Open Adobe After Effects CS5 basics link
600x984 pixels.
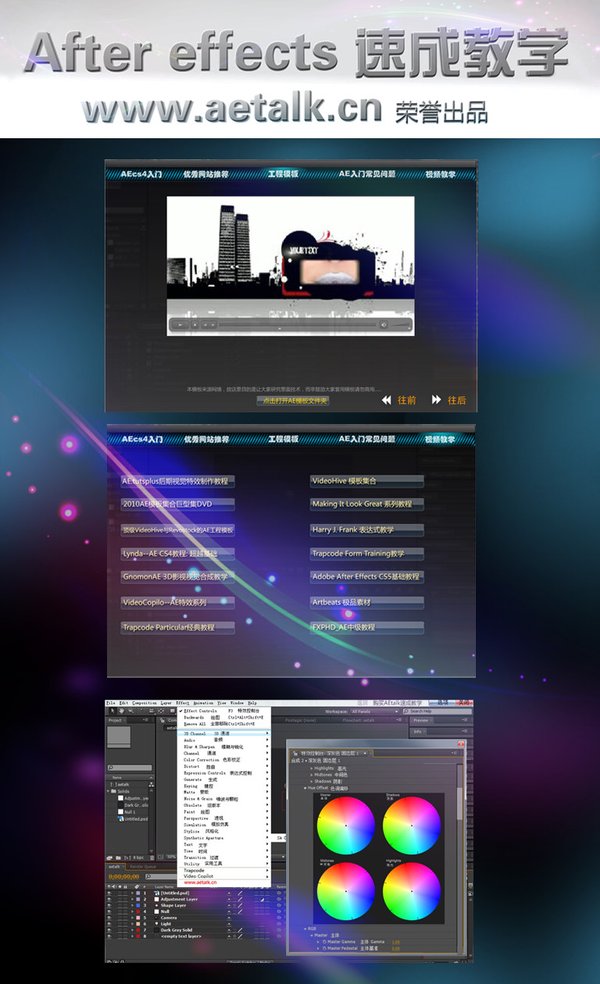pos(367,576)
